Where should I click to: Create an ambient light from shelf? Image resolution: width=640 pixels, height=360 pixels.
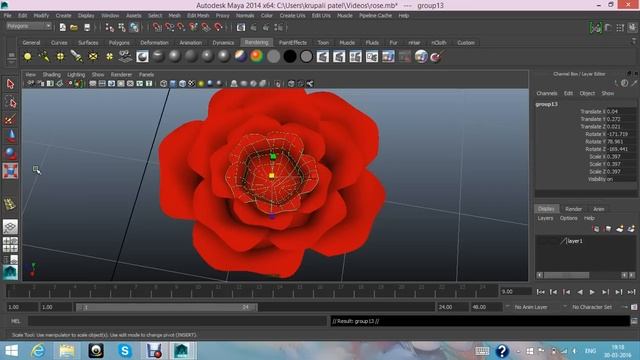27,57
